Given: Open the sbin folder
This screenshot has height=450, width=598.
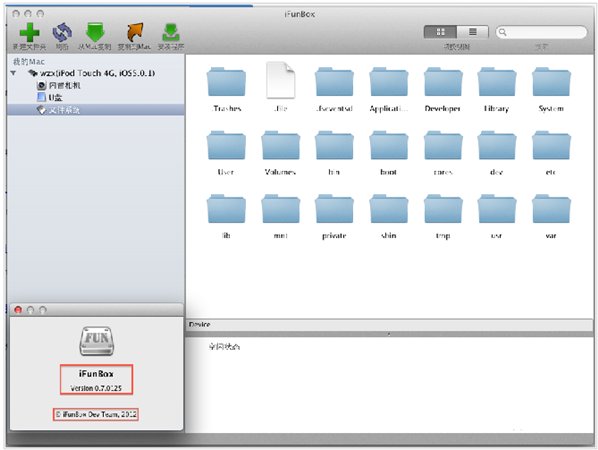Looking at the screenshot, I should 389,209.
